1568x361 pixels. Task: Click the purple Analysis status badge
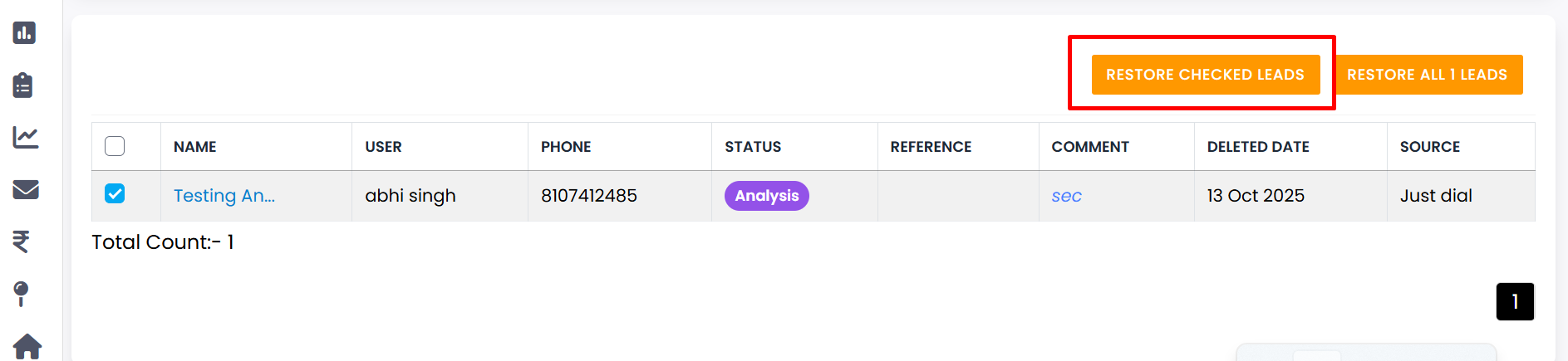coord(766,196)
